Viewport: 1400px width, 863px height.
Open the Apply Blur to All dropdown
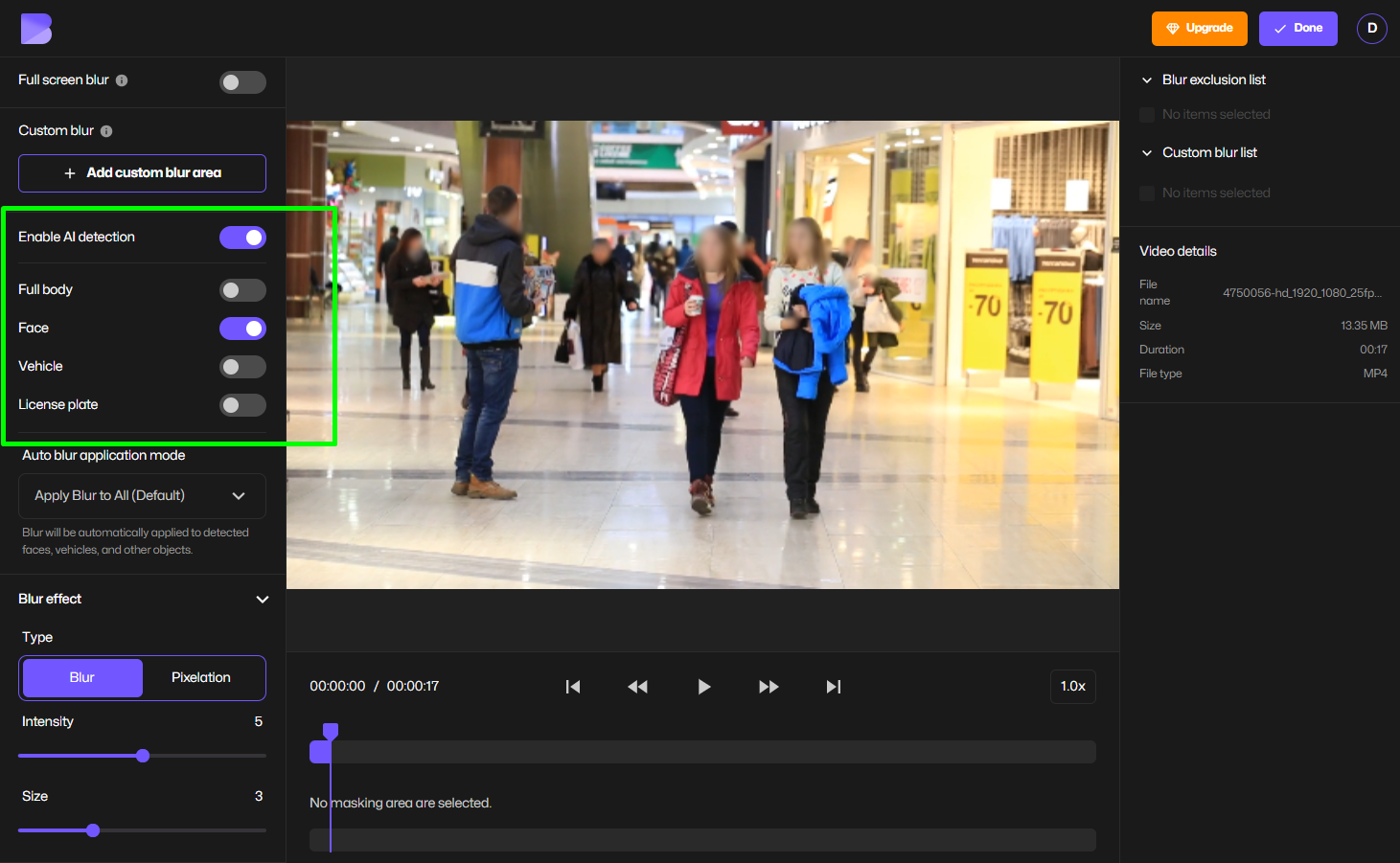point(141,495)
